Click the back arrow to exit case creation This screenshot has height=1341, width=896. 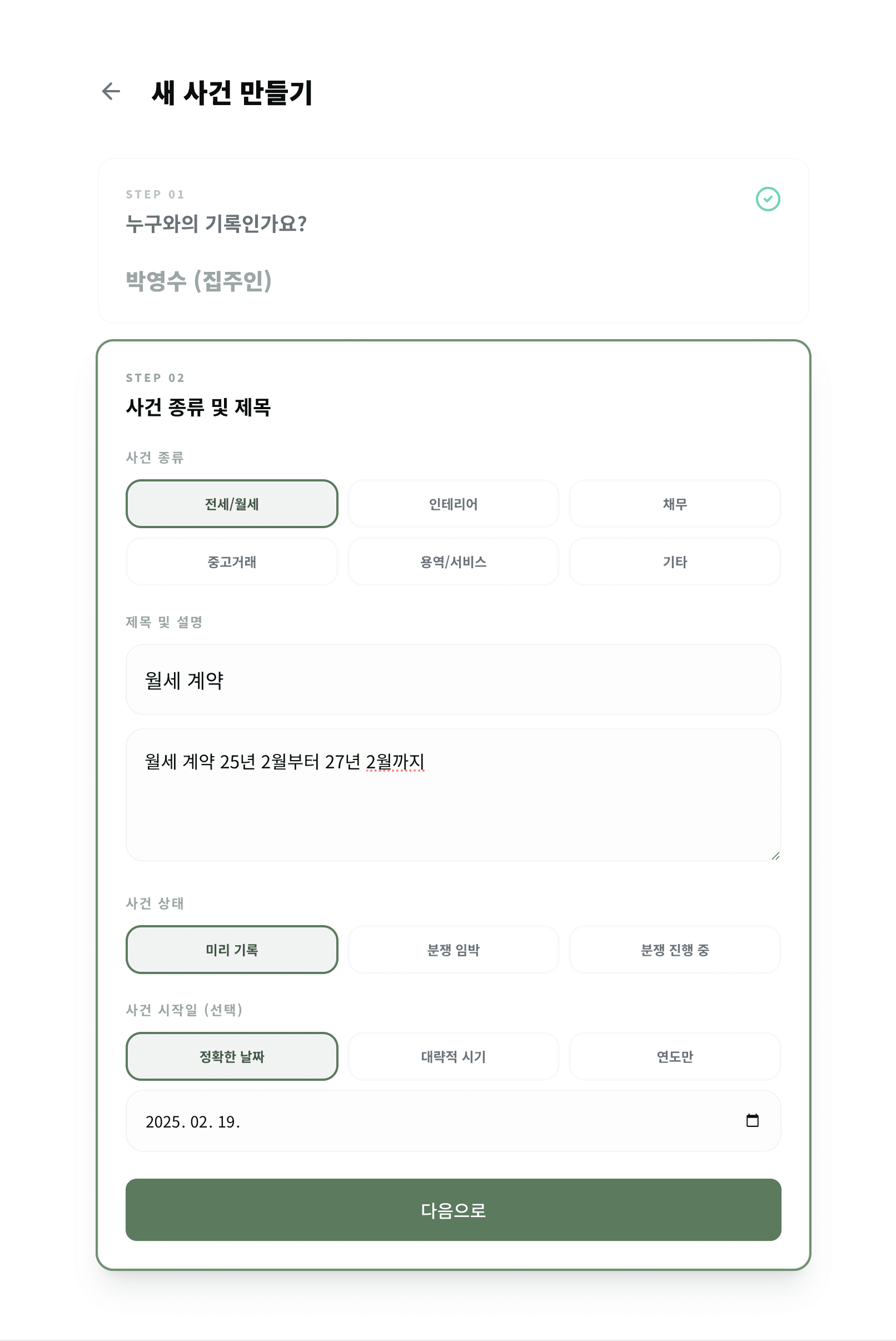pos(111,90)
